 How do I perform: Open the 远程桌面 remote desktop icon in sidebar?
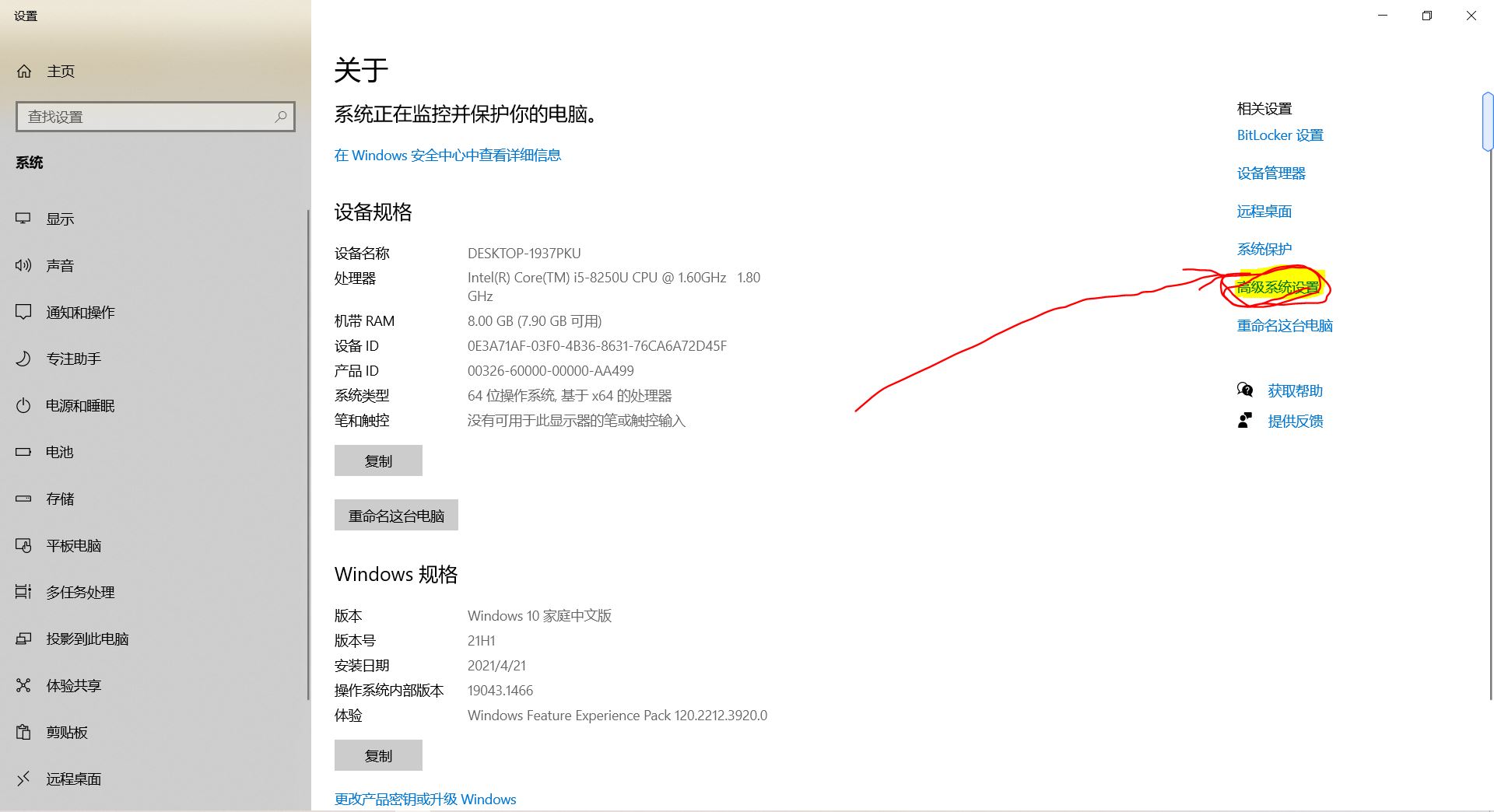click(23, 779)
